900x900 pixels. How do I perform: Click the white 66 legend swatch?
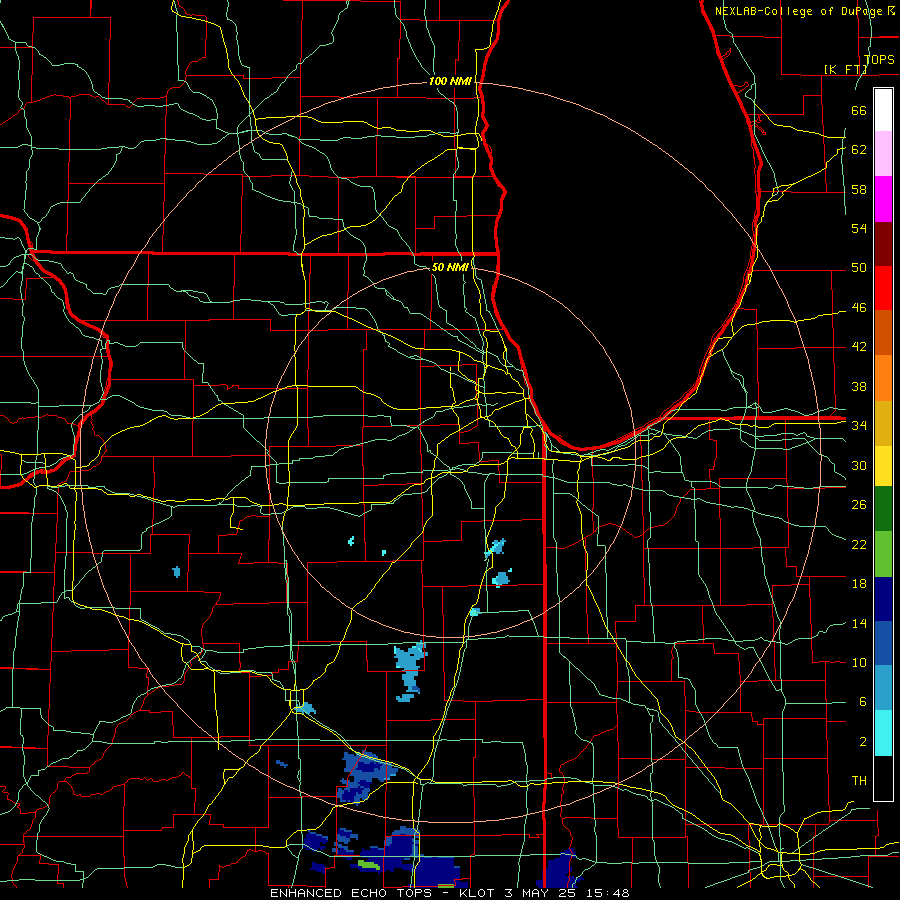pos(883,110)
